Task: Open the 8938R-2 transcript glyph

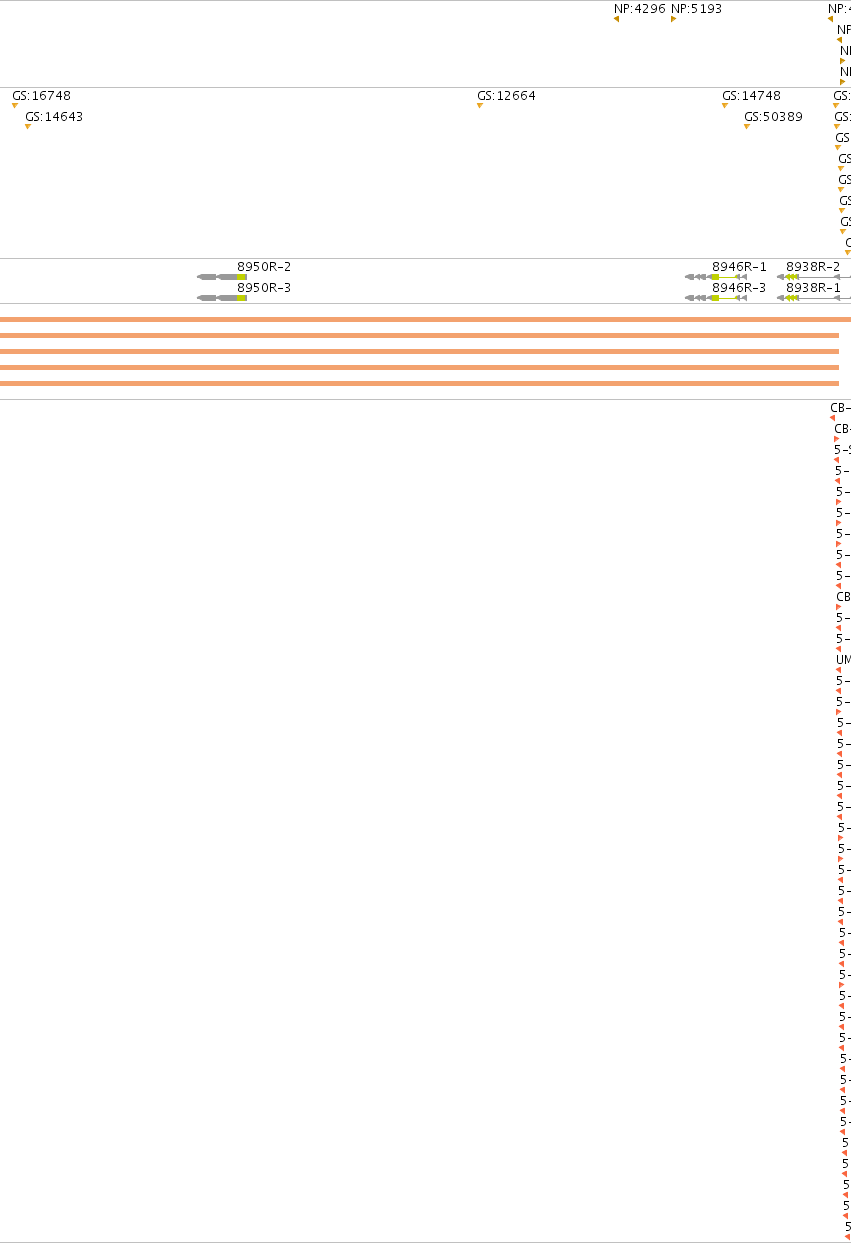Action: 814,277
